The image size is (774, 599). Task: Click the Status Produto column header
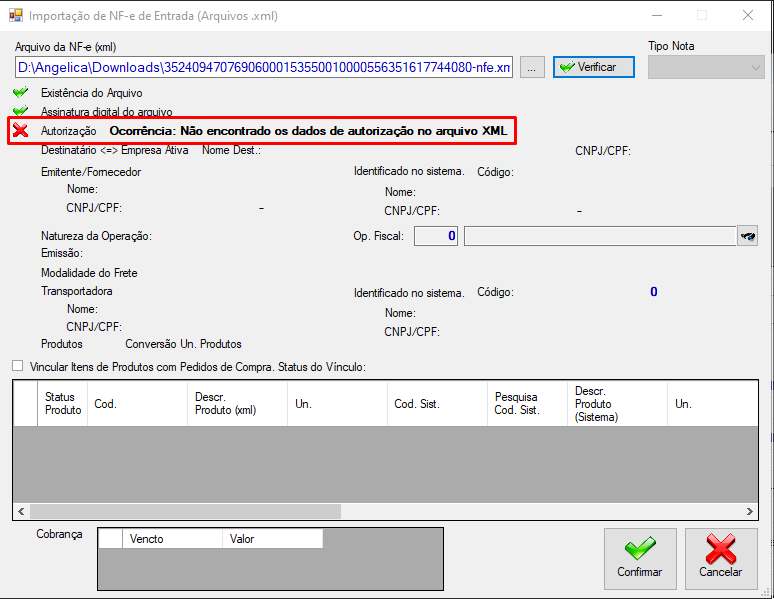click(63, 403)
